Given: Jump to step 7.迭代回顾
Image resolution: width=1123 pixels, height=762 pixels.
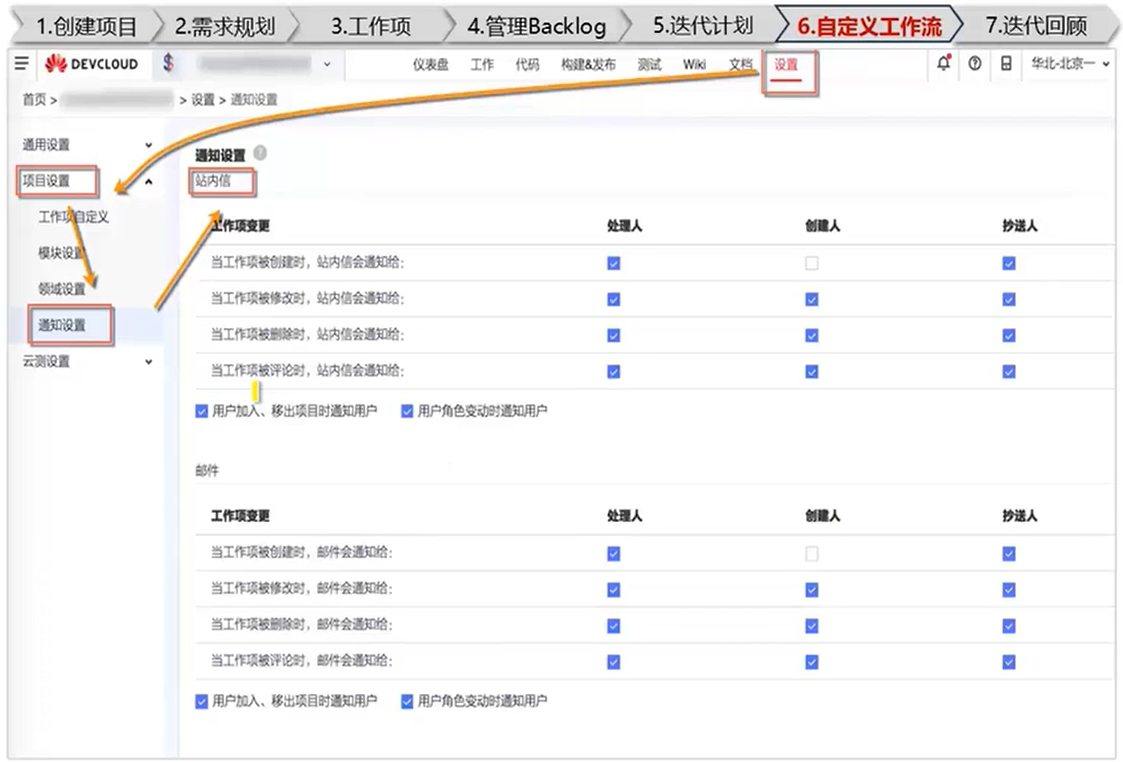Looking at the screenshot, I should click(x=1036, y=26).
